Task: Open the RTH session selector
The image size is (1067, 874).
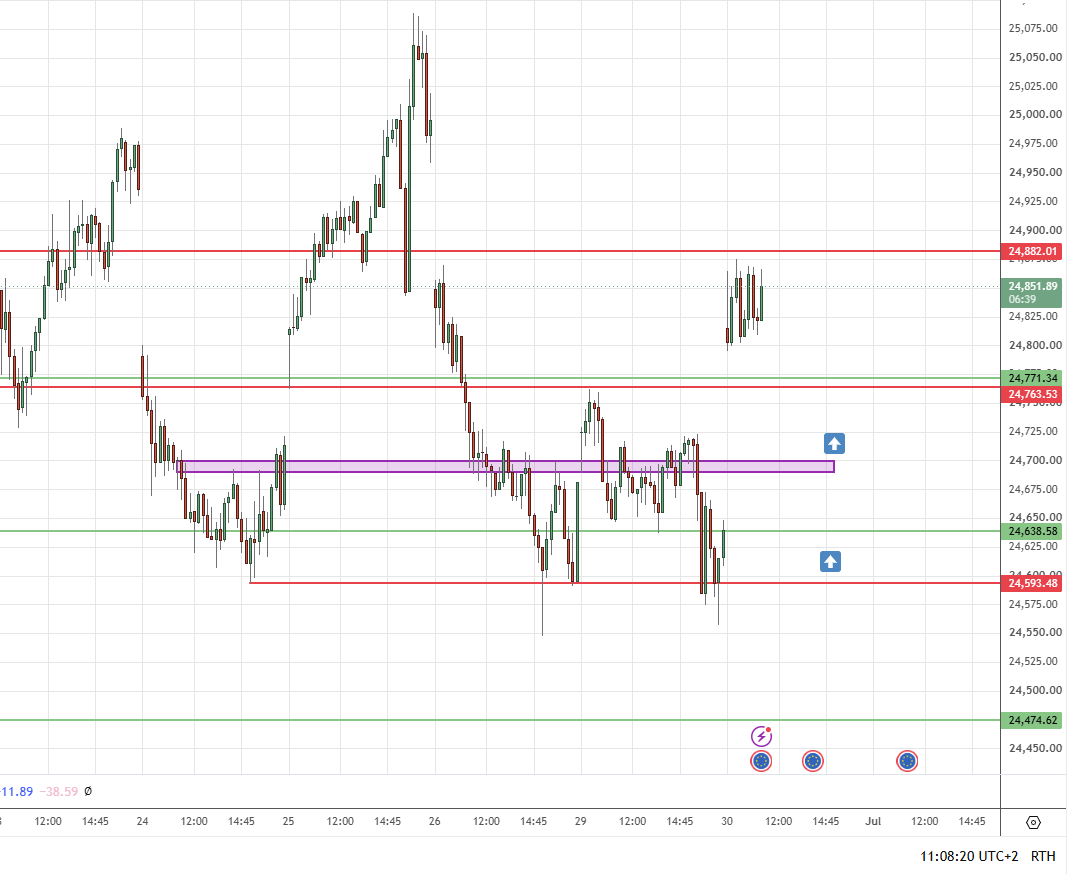Action: [1043, 856]
